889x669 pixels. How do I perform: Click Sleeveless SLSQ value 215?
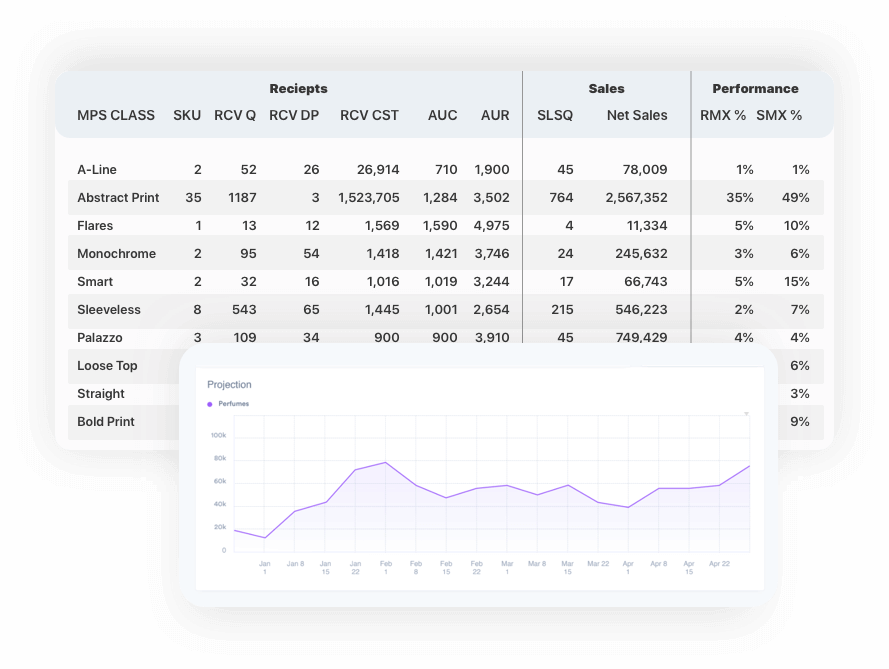(562, 310)
